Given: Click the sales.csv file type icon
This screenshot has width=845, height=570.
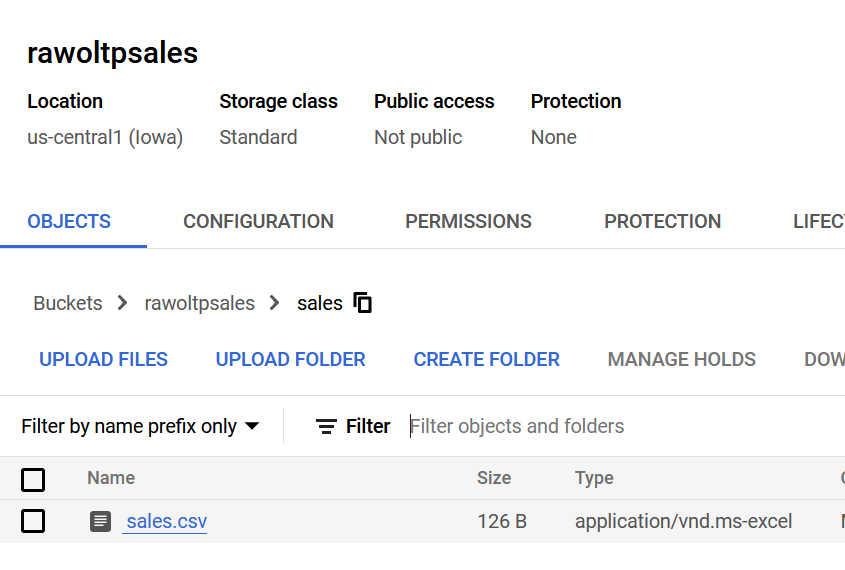Looking at the screenshot, I should tap(100, 521).
